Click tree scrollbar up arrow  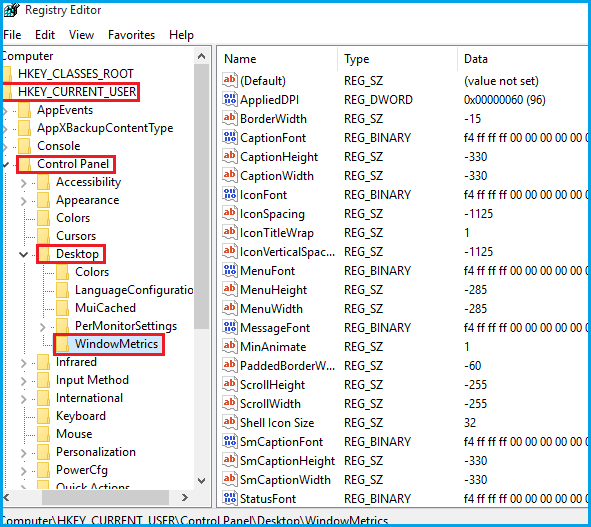[x=202, y=57]
